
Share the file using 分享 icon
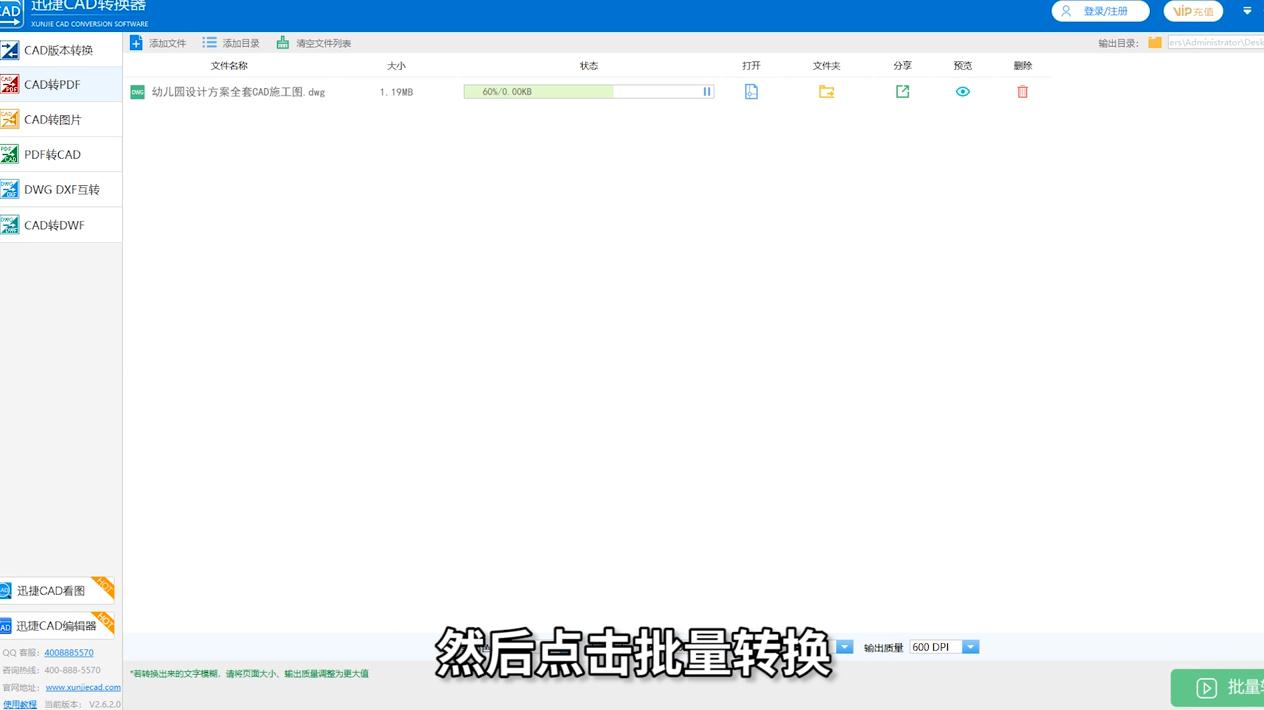(902, 91)
